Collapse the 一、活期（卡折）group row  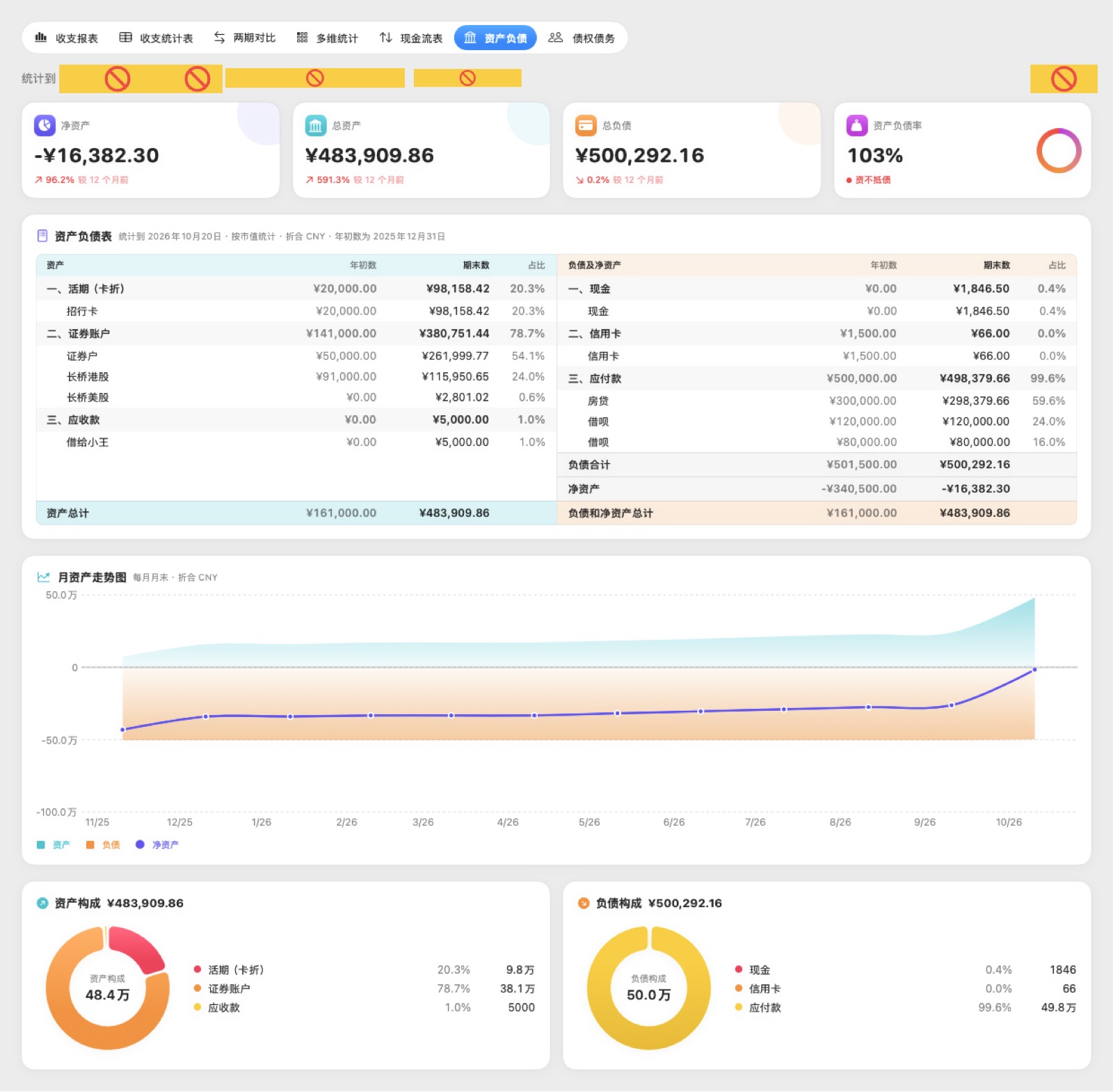click(x=296, y=289)
